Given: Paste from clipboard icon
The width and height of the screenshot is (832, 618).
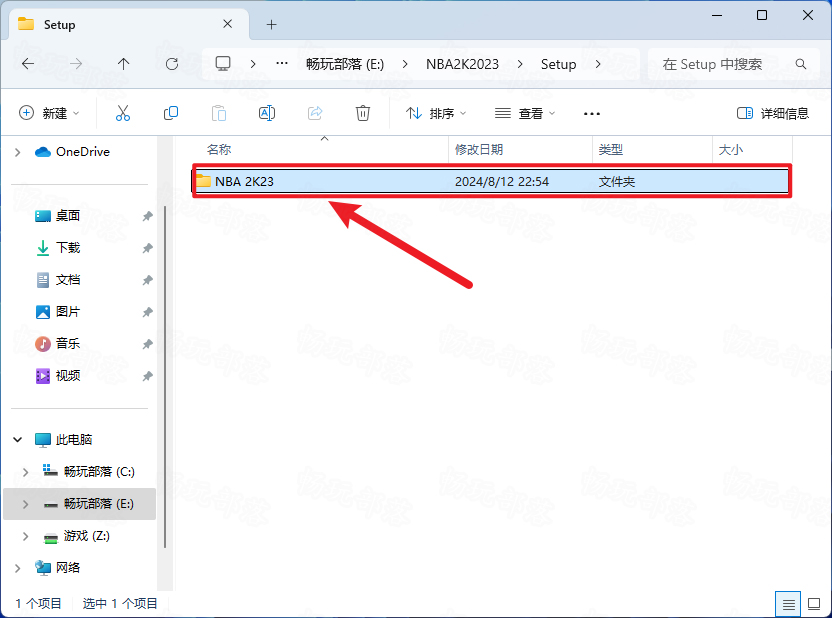Looking at the screenshot, I should [x=219, y=113].
